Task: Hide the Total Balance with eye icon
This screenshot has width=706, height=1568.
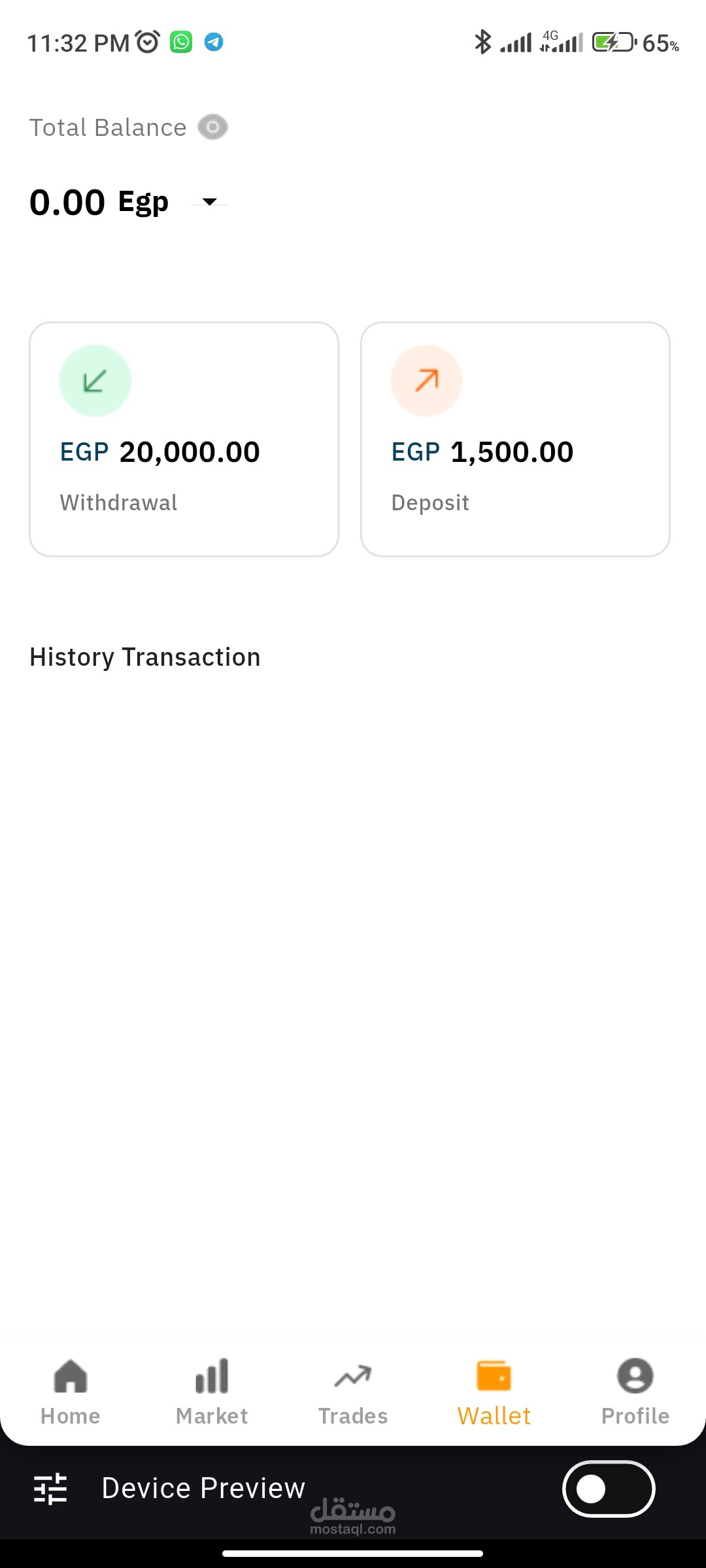Action: coord(212,127)
